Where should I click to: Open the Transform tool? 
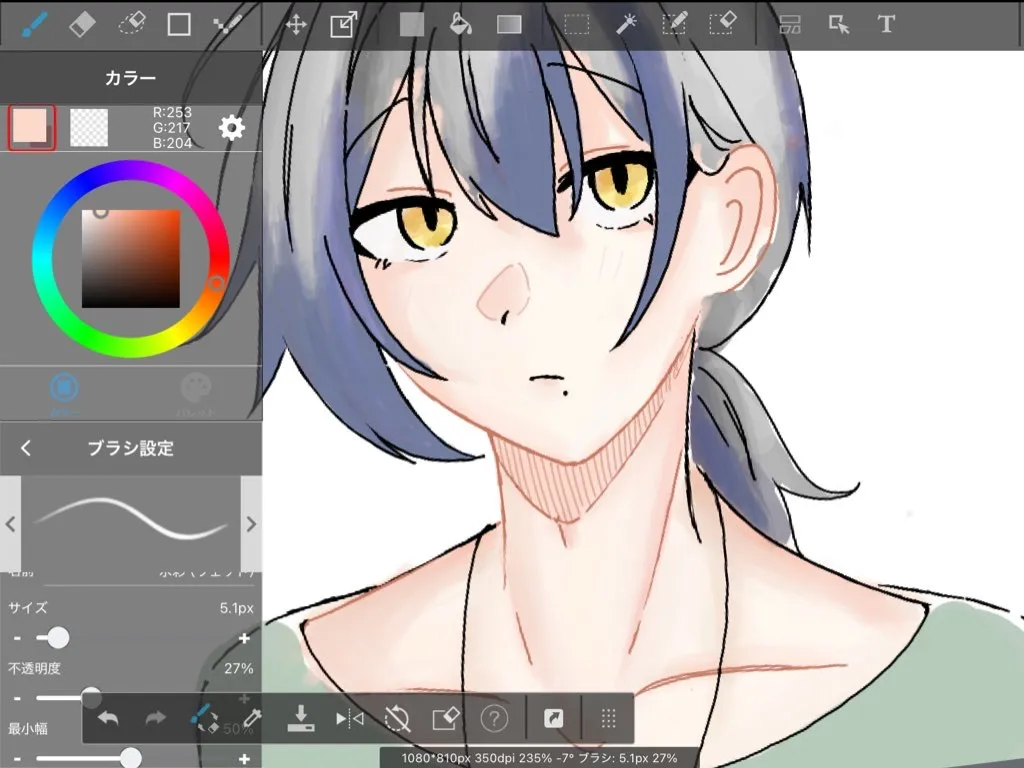pos(344,24)
